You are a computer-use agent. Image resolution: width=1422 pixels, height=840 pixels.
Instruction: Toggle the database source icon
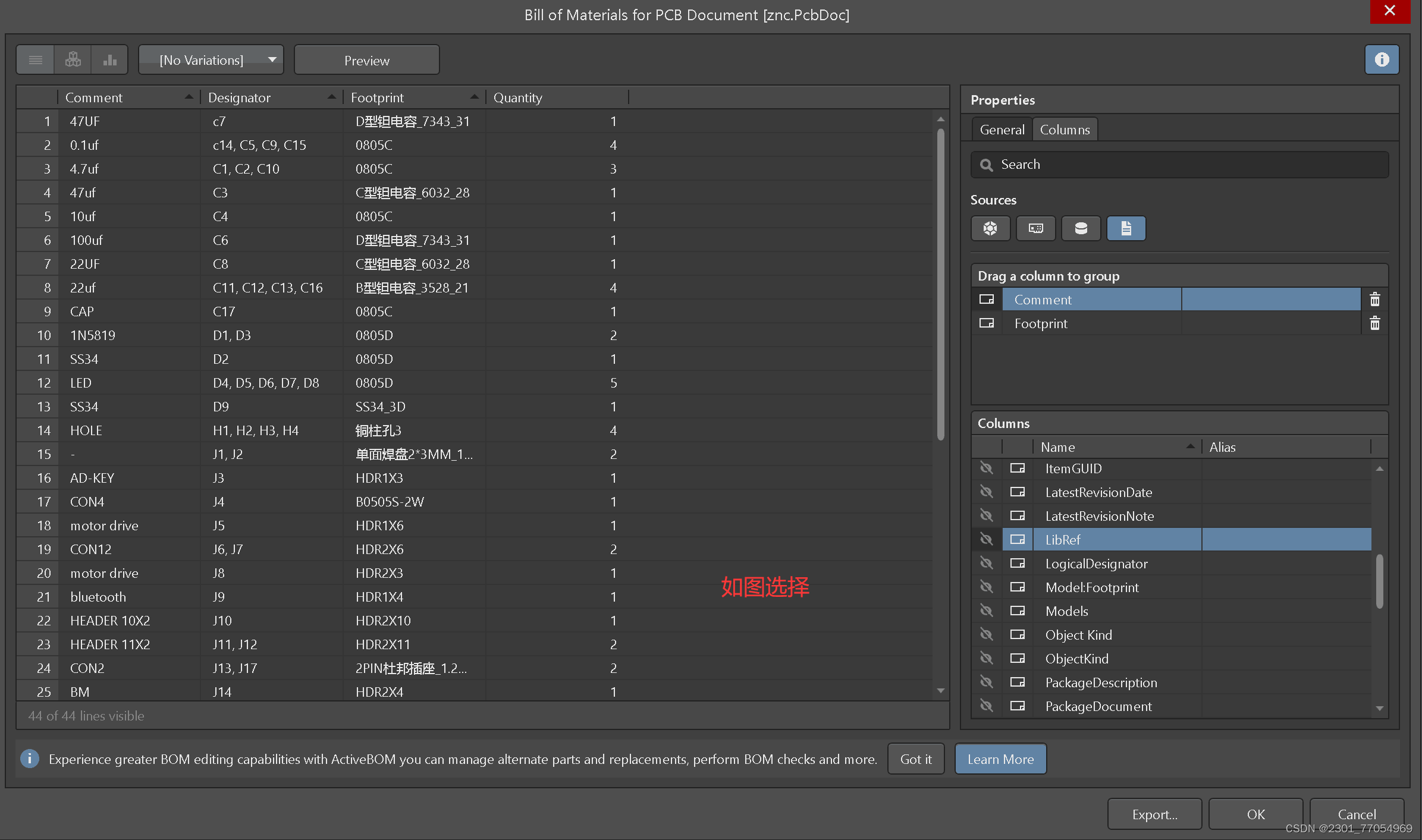coord(1081,228)
